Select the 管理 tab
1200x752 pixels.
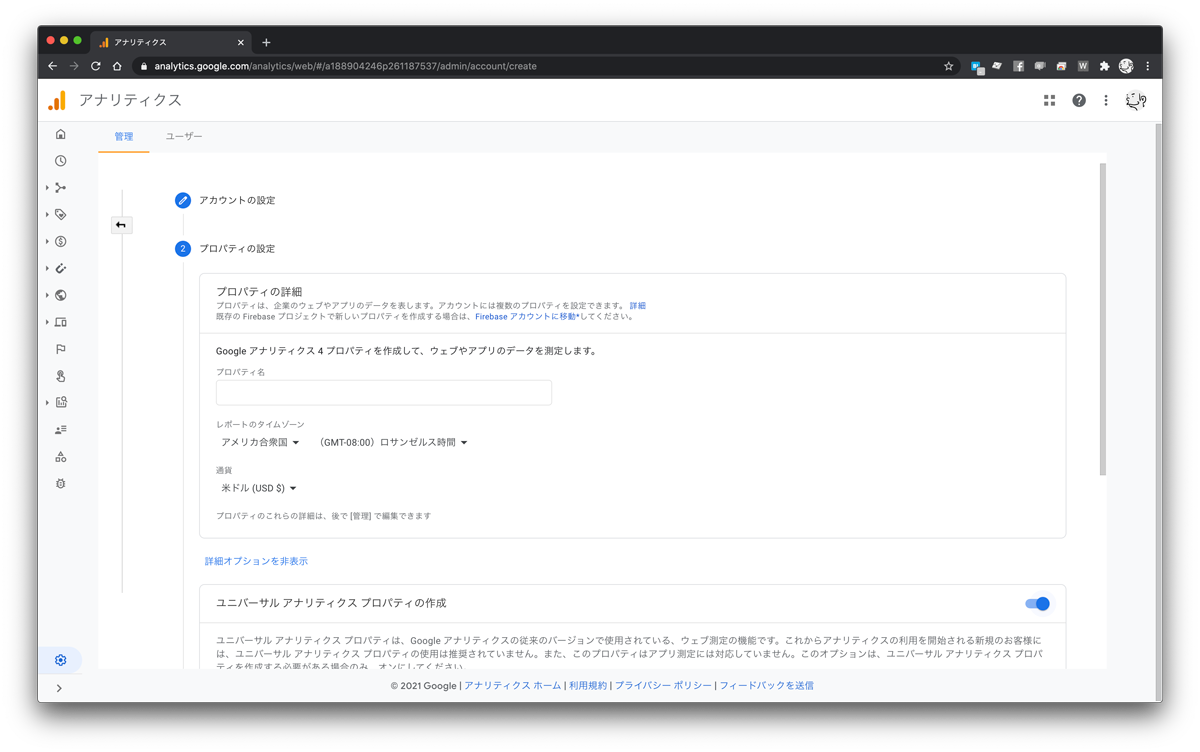[123, 137]
